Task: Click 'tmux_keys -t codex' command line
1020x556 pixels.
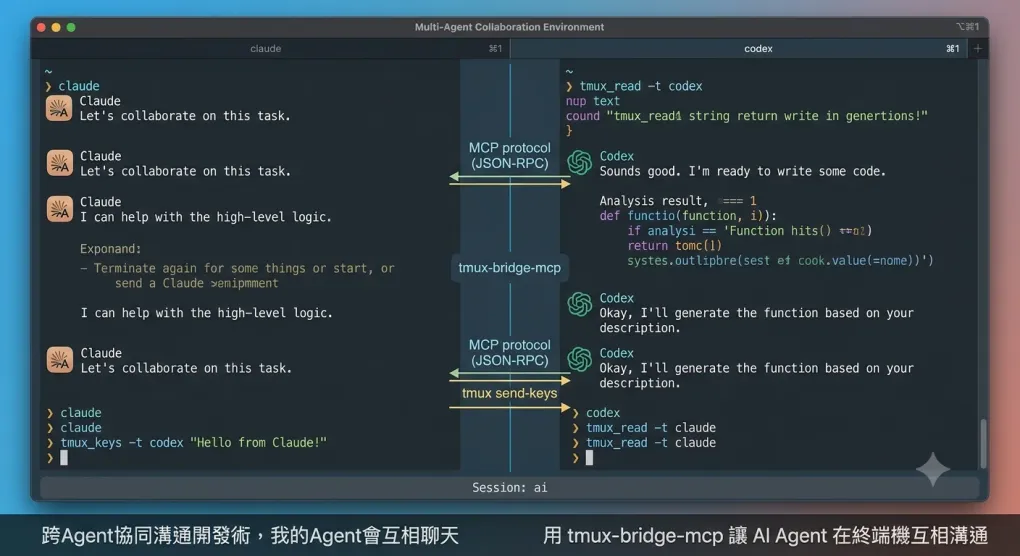Action: click(x=186, y=443)
